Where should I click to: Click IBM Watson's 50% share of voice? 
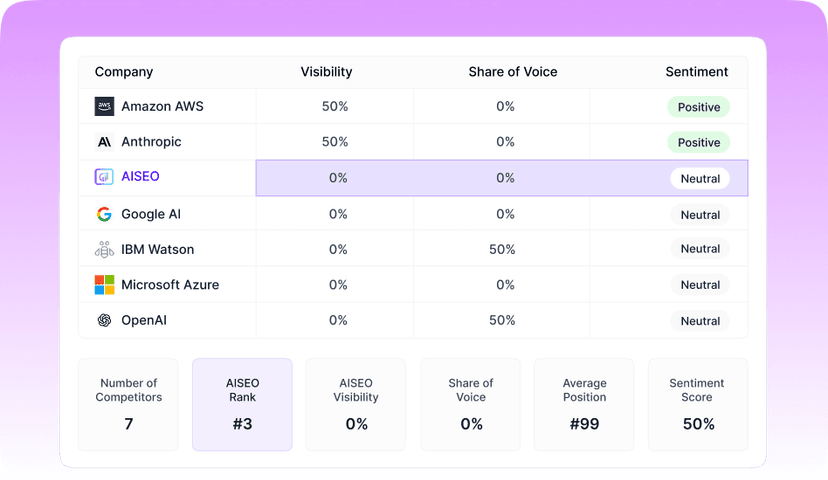(502, 249)
